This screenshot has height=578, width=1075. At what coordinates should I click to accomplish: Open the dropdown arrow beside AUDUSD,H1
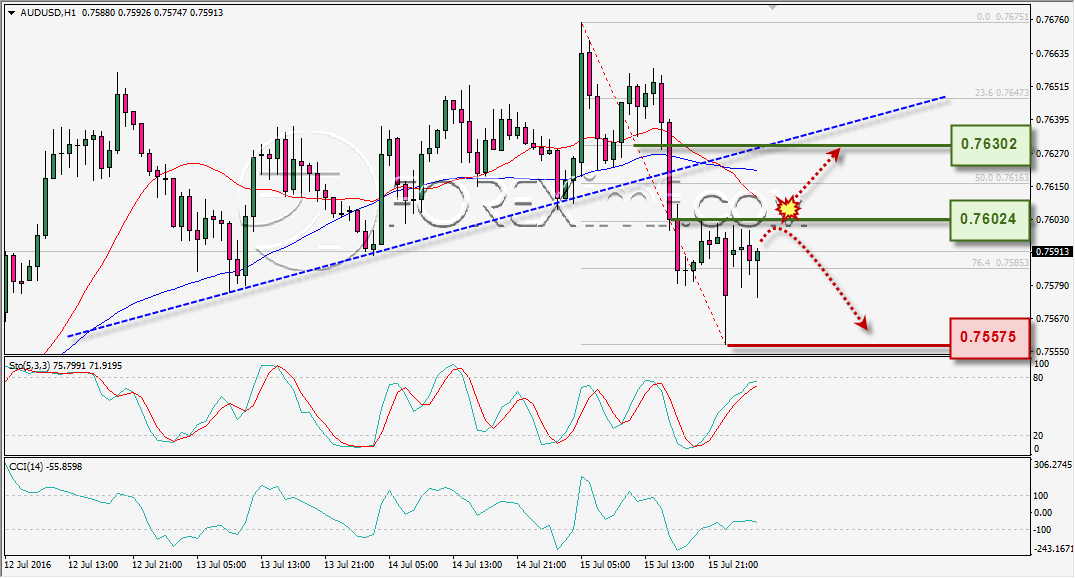tap(11, 13)
